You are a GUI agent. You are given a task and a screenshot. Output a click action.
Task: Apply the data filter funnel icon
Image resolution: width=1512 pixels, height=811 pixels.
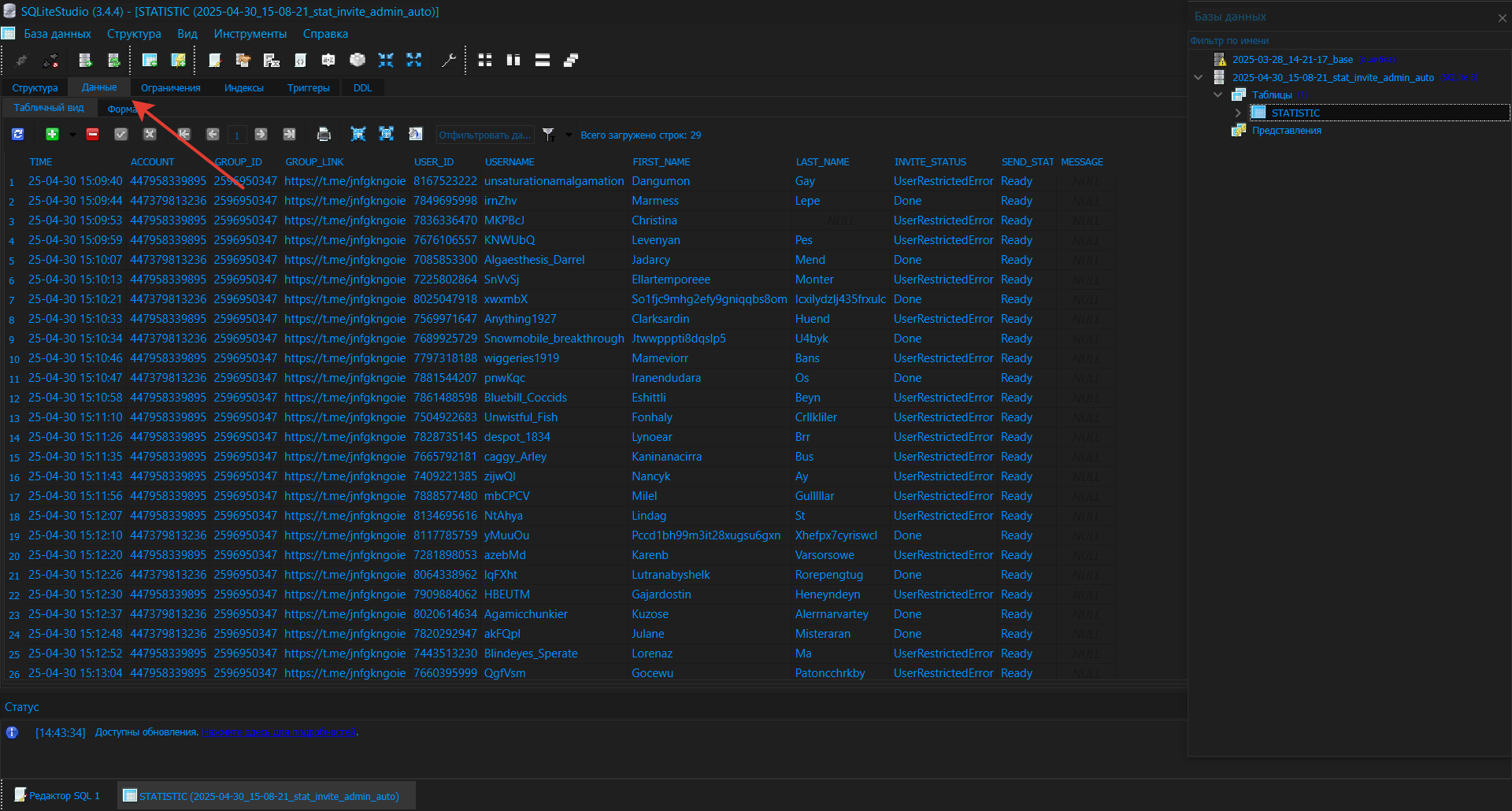pyautogui.click(x=549, y=134)
